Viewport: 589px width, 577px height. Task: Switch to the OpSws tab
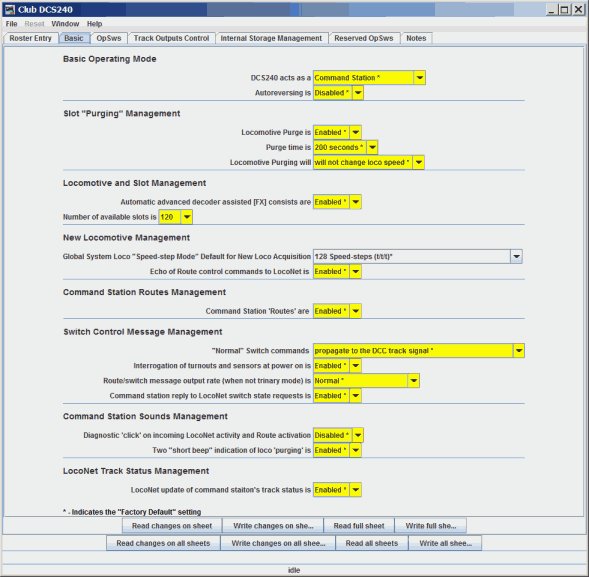point(109,38)
